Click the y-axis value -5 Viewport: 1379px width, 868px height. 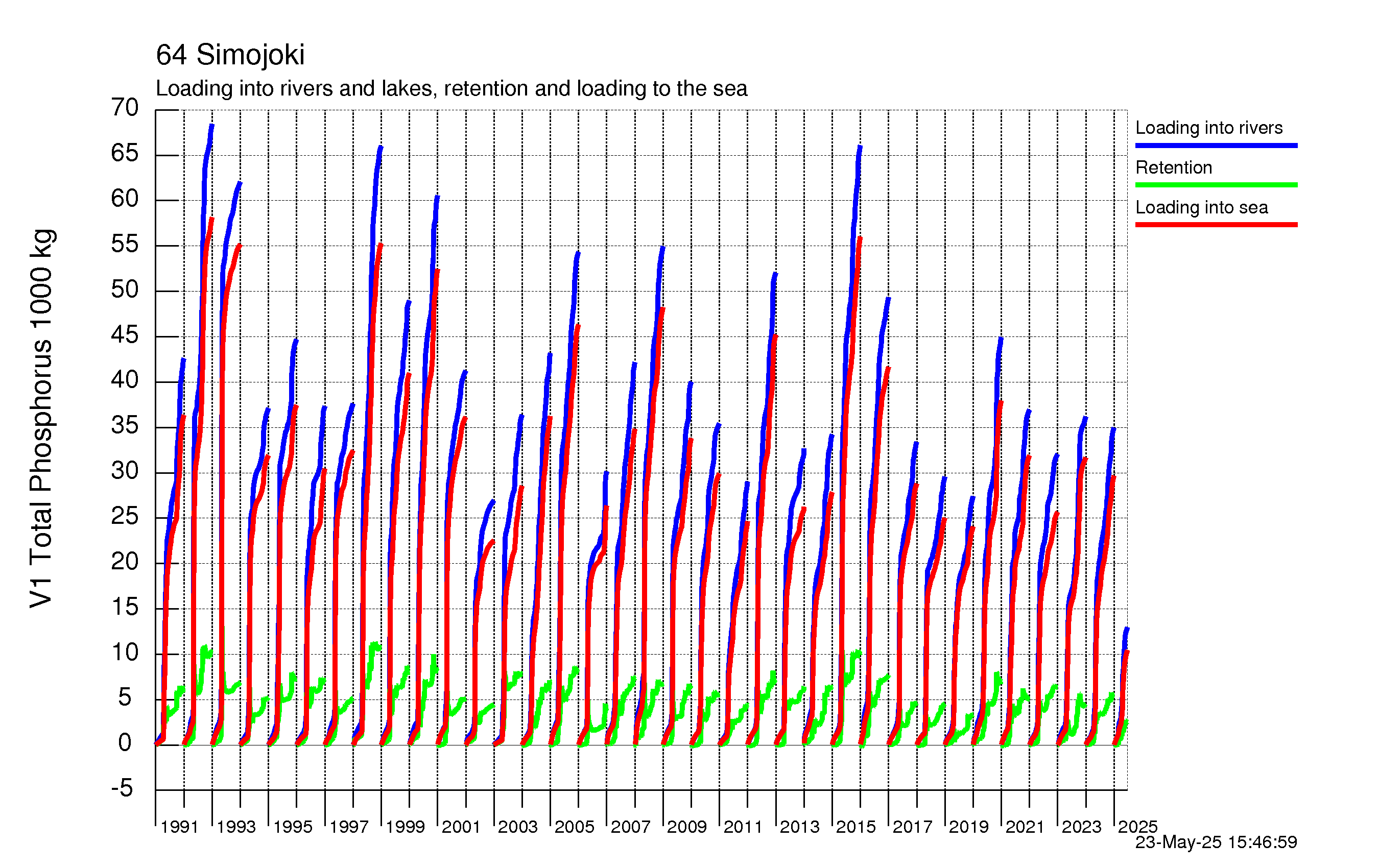pos(122,788)
